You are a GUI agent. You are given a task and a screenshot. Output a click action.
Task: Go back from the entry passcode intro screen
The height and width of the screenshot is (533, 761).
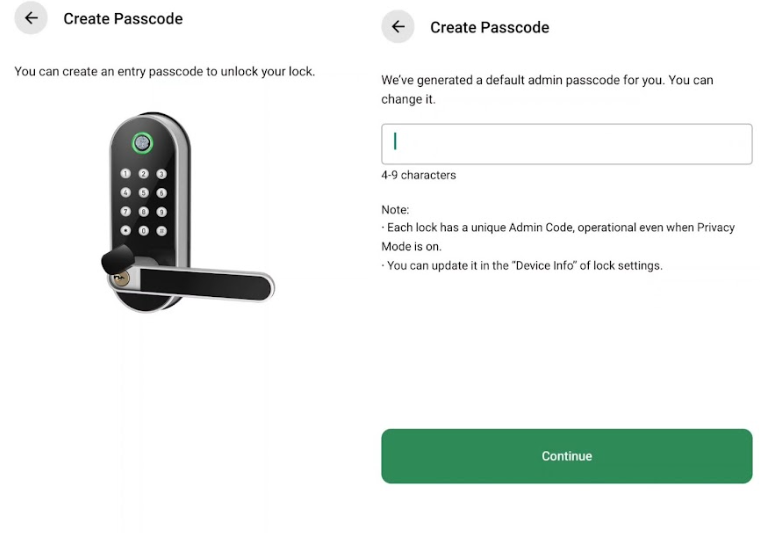pyautogui.click(x=31, y=18)
